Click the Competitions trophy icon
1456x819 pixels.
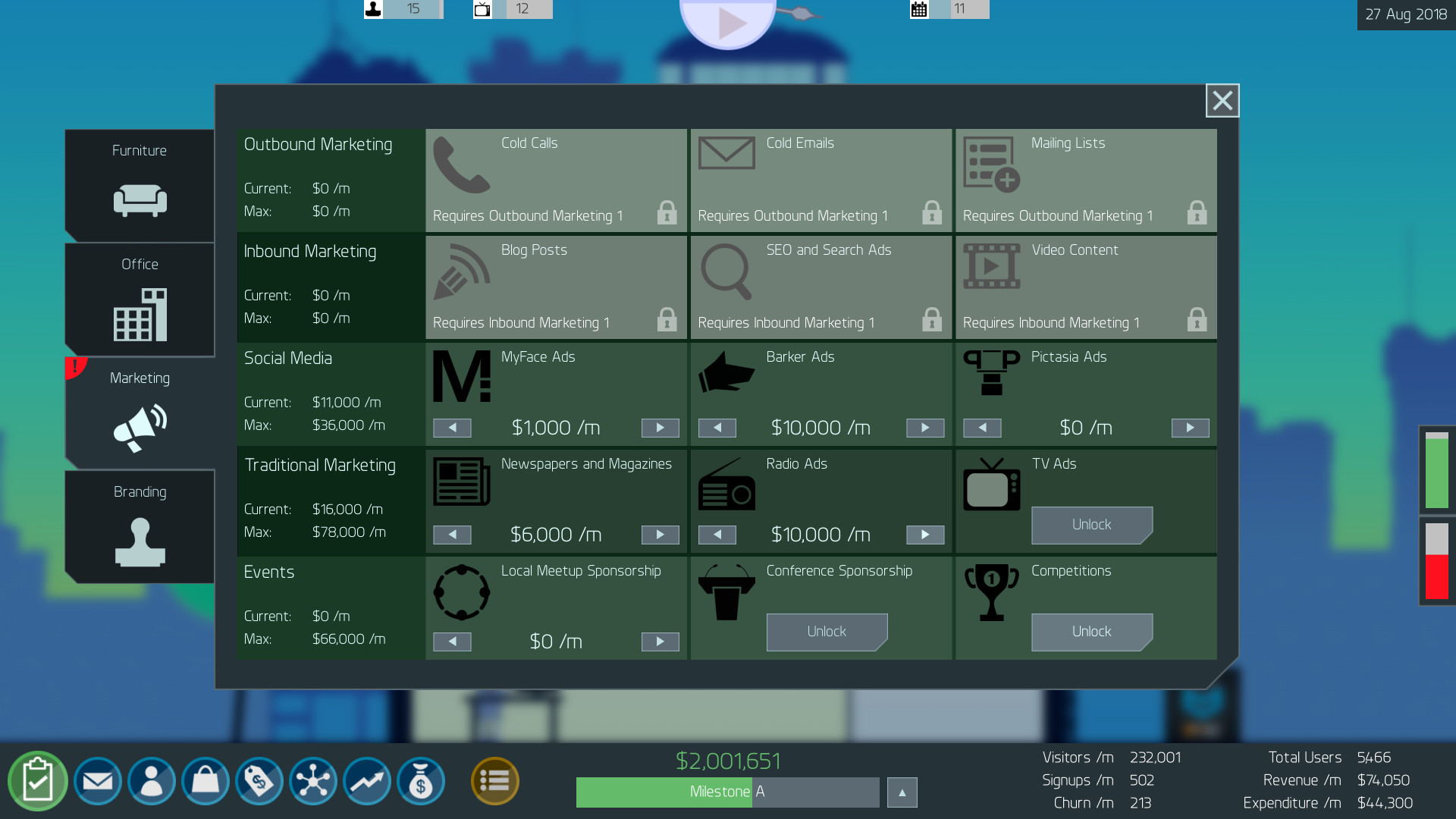click(991, 592)
